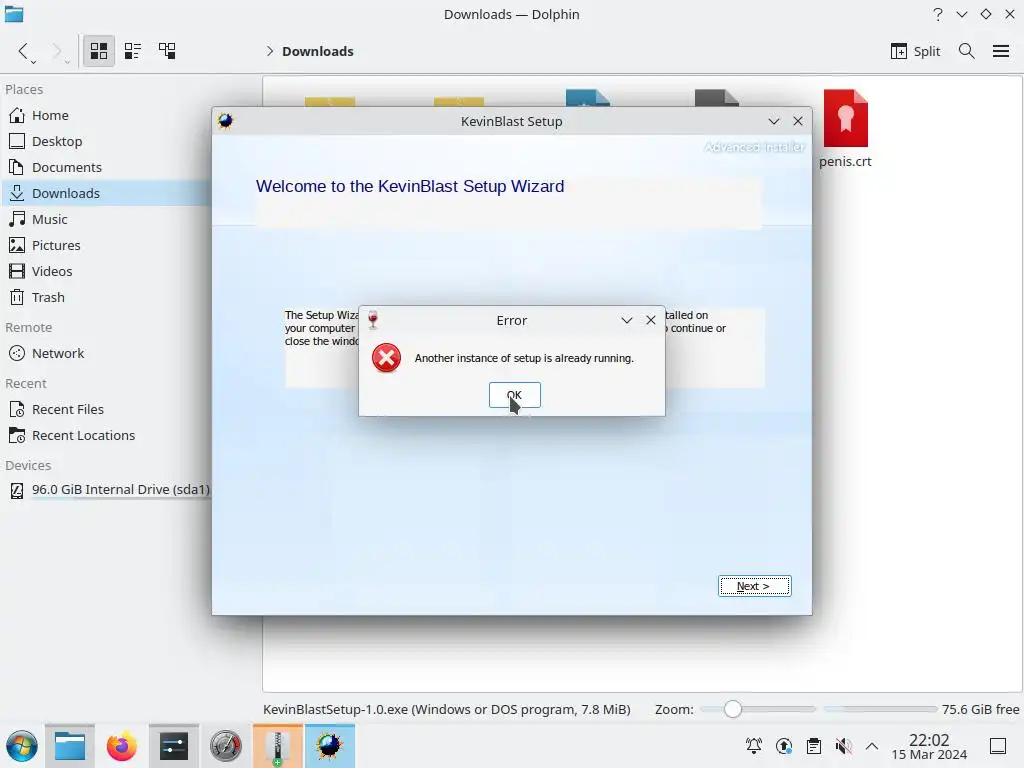This screenshot has width=1024, height=768.
Task: Open Home in Places sidebar
Action: click(x=104, y=115)
